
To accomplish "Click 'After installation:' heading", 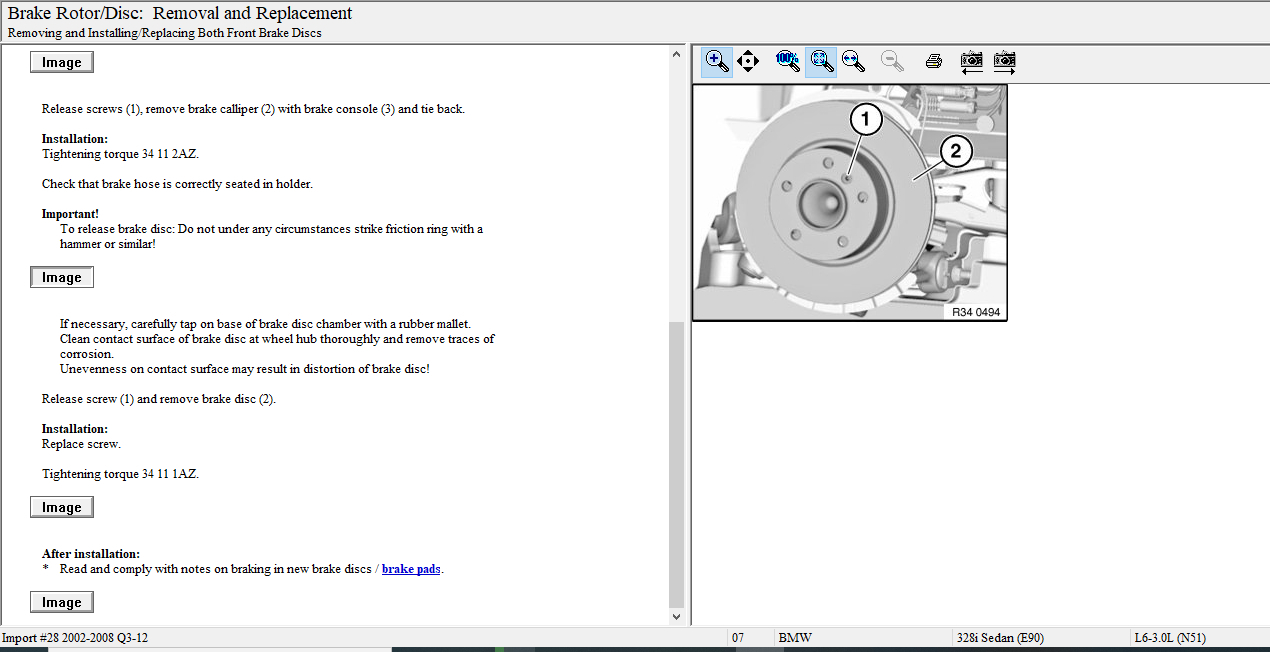I will pos(91,554).
